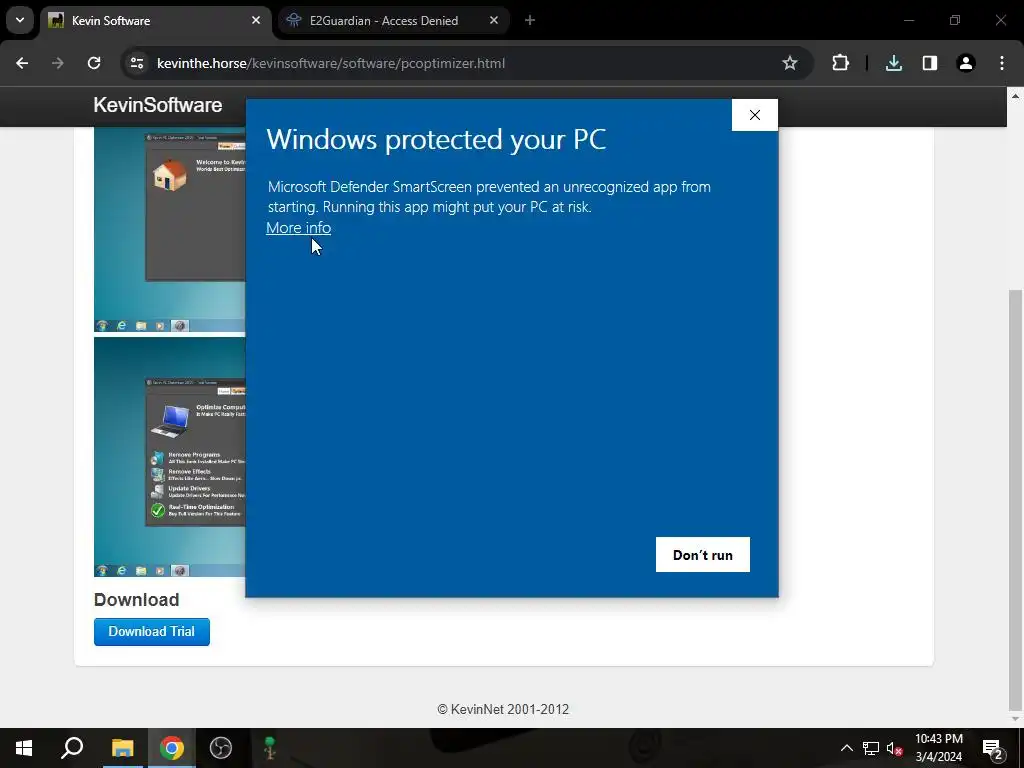Click the Download heading text

coord(136,600)
